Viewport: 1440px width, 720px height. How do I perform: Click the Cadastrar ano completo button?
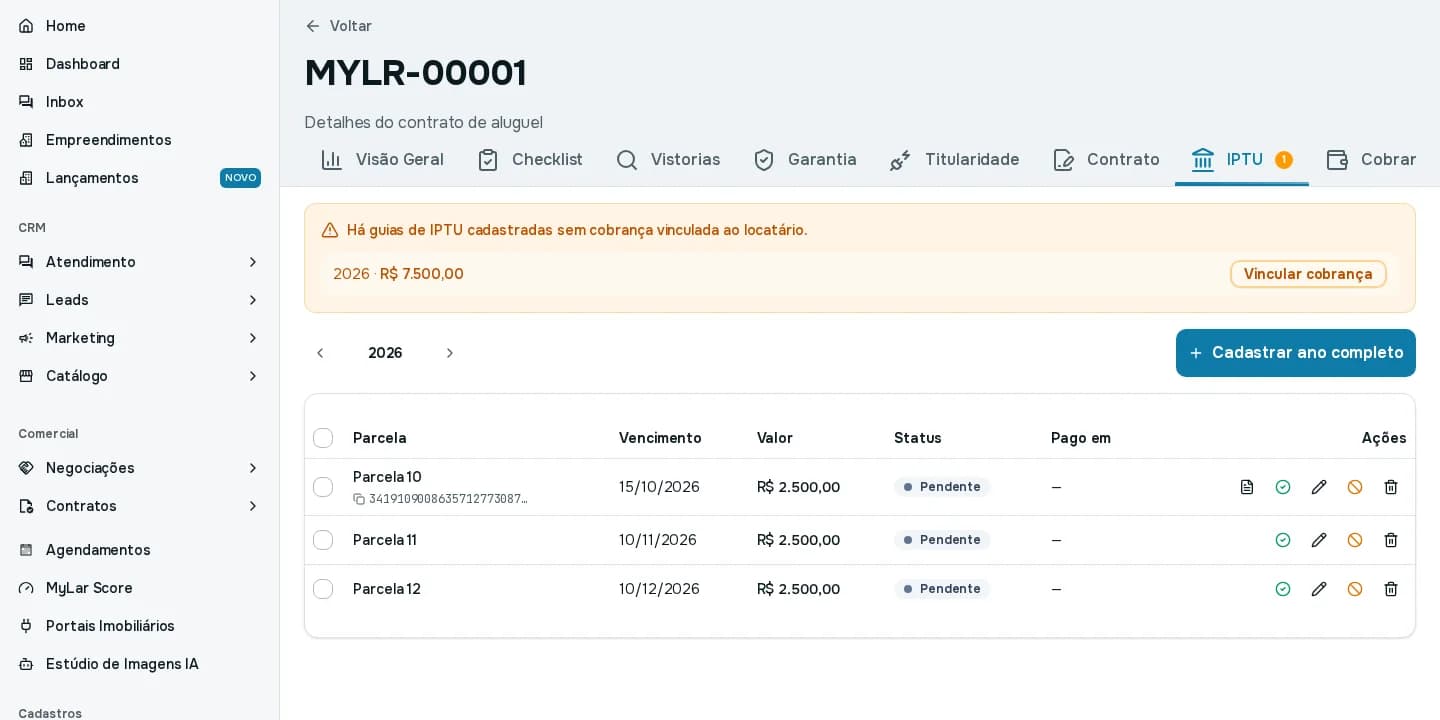click(x=1296, y=353)
